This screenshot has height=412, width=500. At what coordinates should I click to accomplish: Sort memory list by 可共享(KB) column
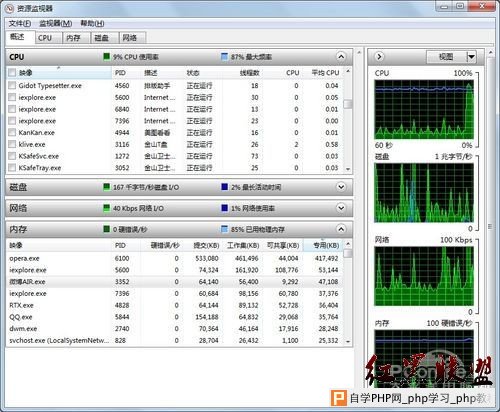[x=283, y=245]
